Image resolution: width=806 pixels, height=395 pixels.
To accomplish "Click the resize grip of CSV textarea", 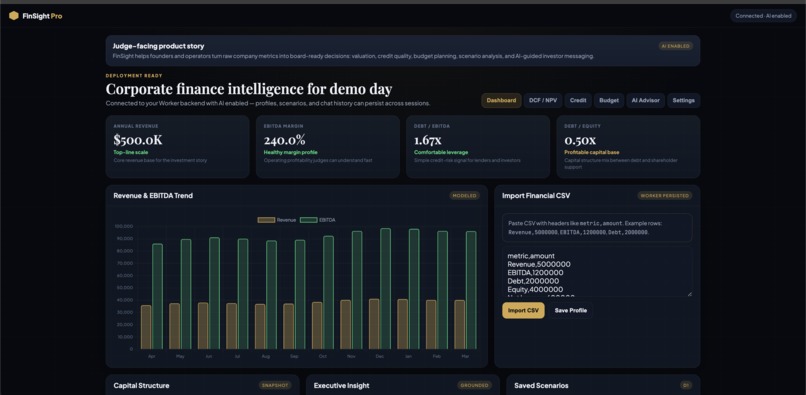I will (689, 294).
